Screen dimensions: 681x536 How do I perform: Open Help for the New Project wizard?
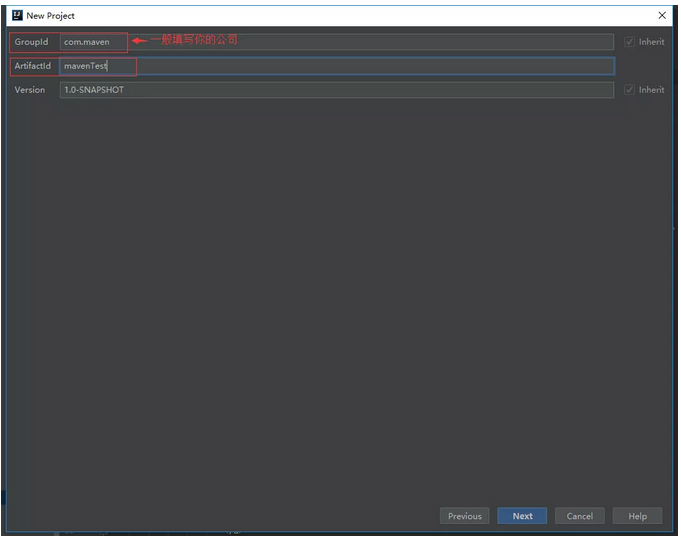[637, 516]
